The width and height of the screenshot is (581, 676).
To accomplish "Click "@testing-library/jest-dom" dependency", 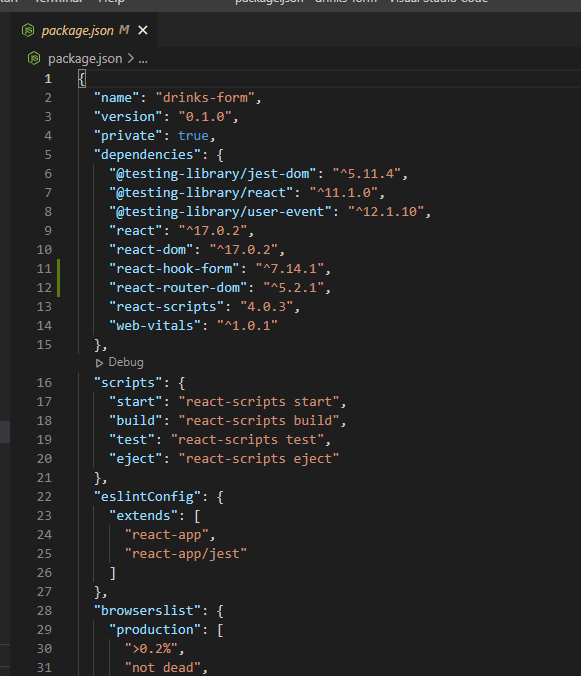I will 212,174.
